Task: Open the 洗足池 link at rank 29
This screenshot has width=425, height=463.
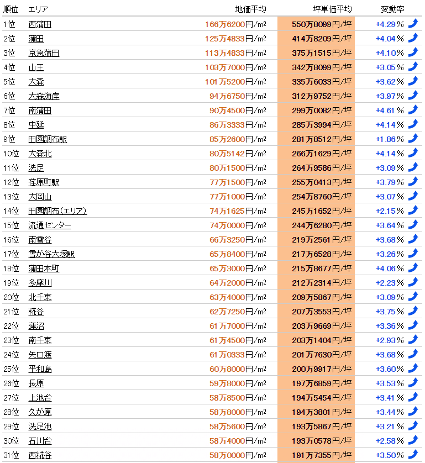Action: point(40,426)
